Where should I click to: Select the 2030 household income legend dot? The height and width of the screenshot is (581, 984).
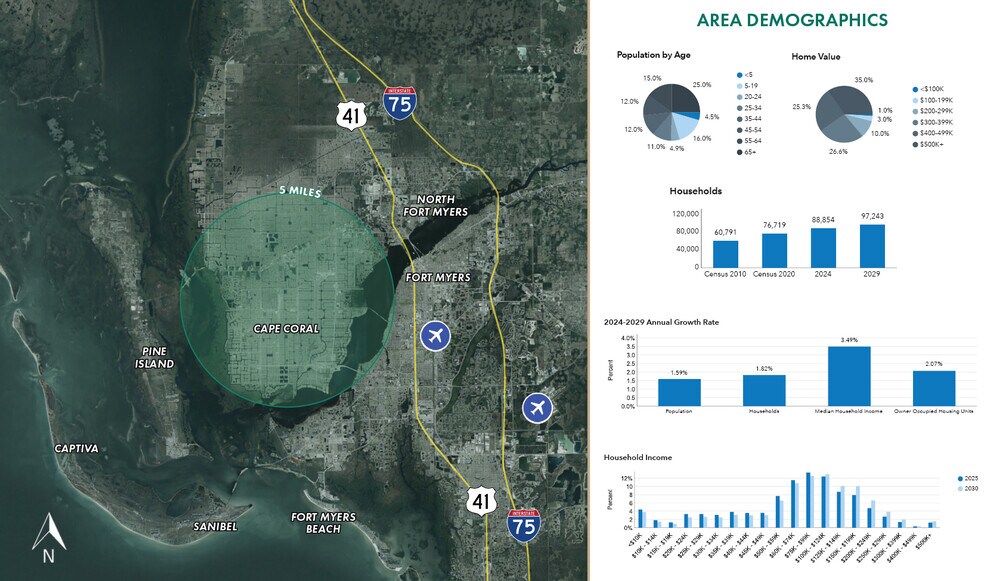(x=960, y=488)
